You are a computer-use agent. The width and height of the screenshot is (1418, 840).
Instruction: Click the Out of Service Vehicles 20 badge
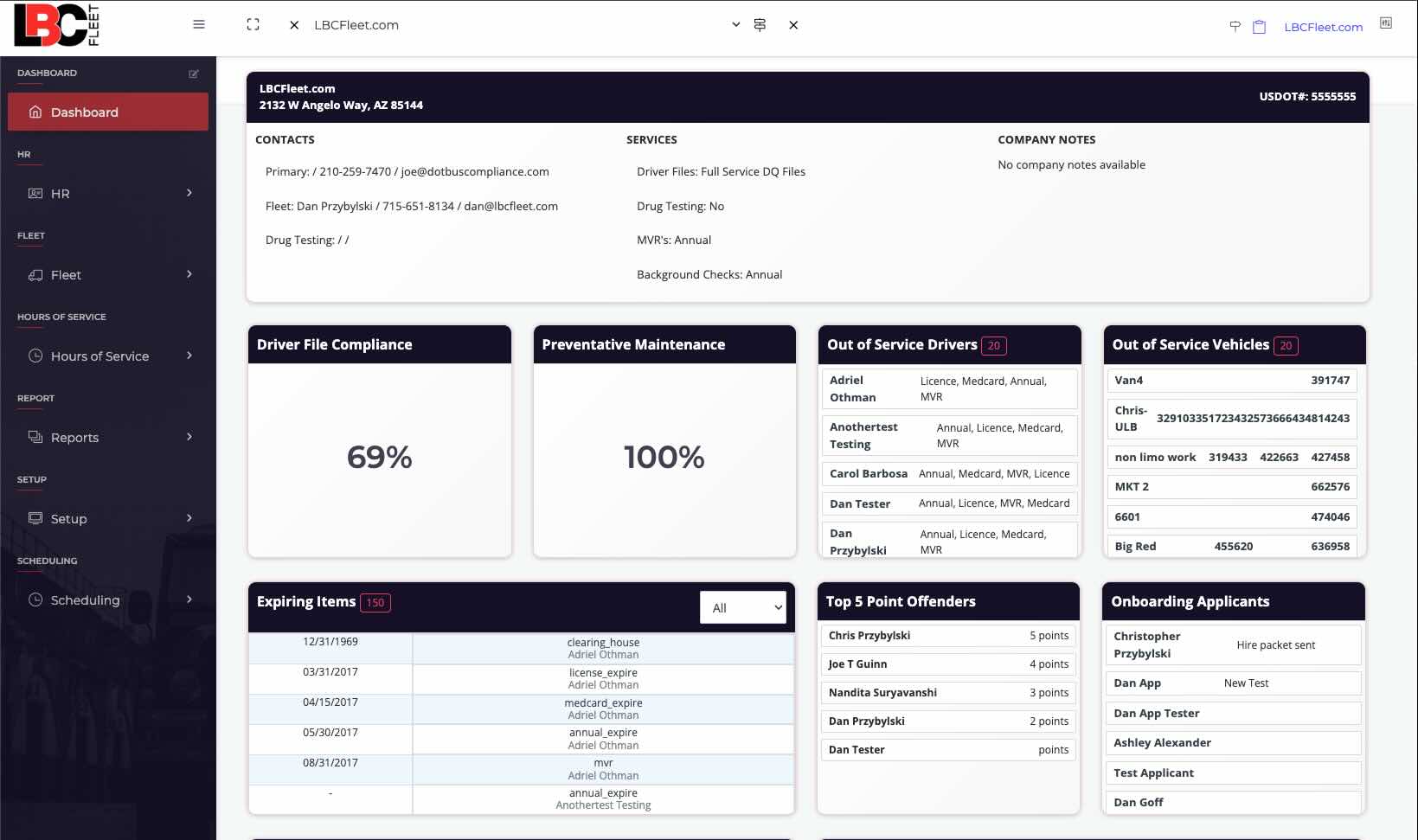tap(1286, 346)
